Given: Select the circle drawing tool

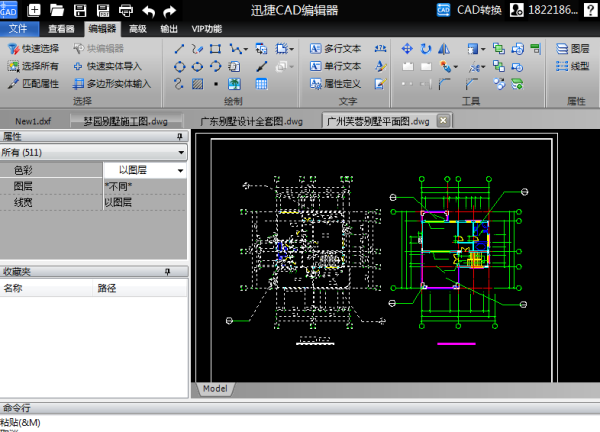Looking at the screenshot, I should tap(179, 67).
